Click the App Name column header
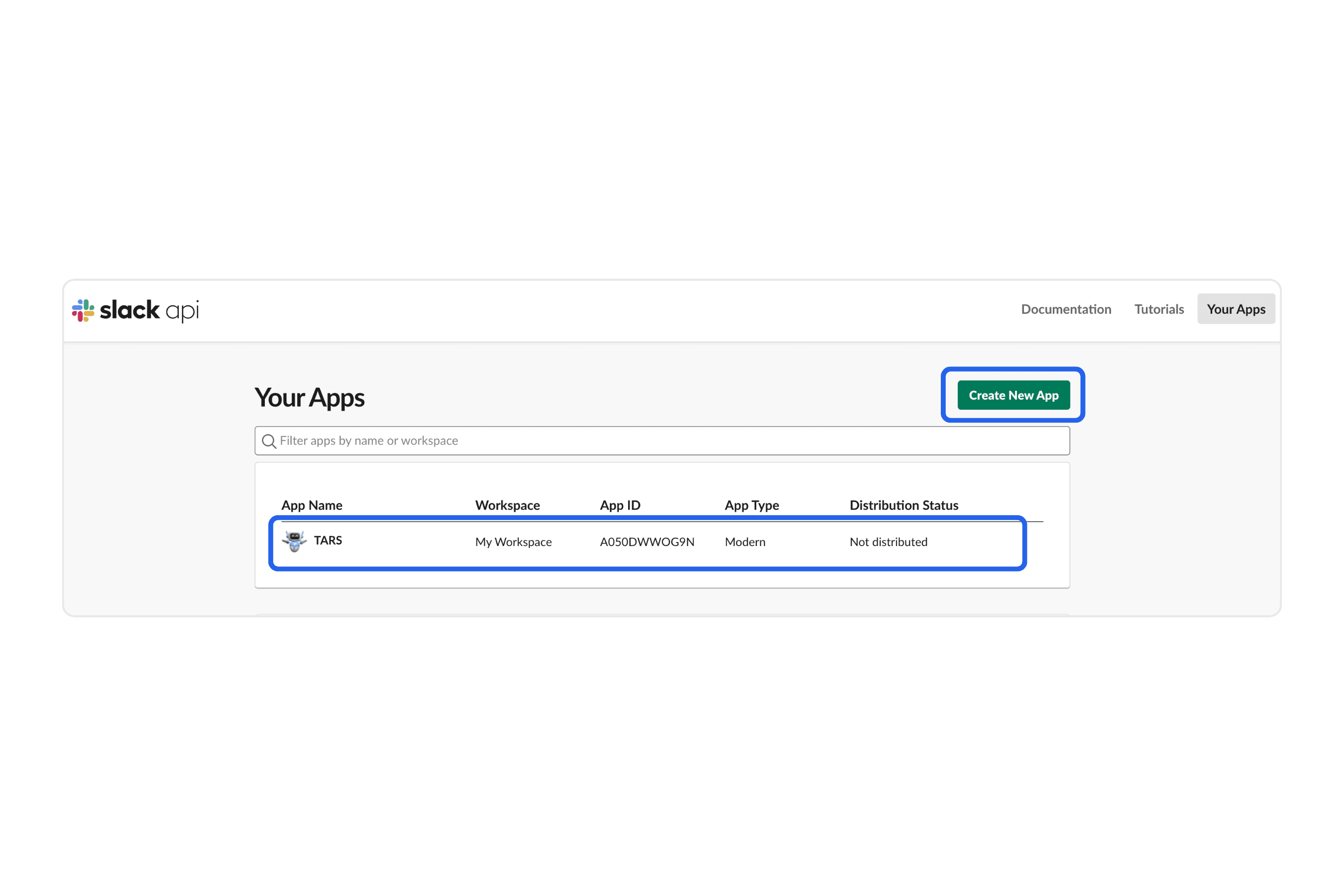 point(312,505)
